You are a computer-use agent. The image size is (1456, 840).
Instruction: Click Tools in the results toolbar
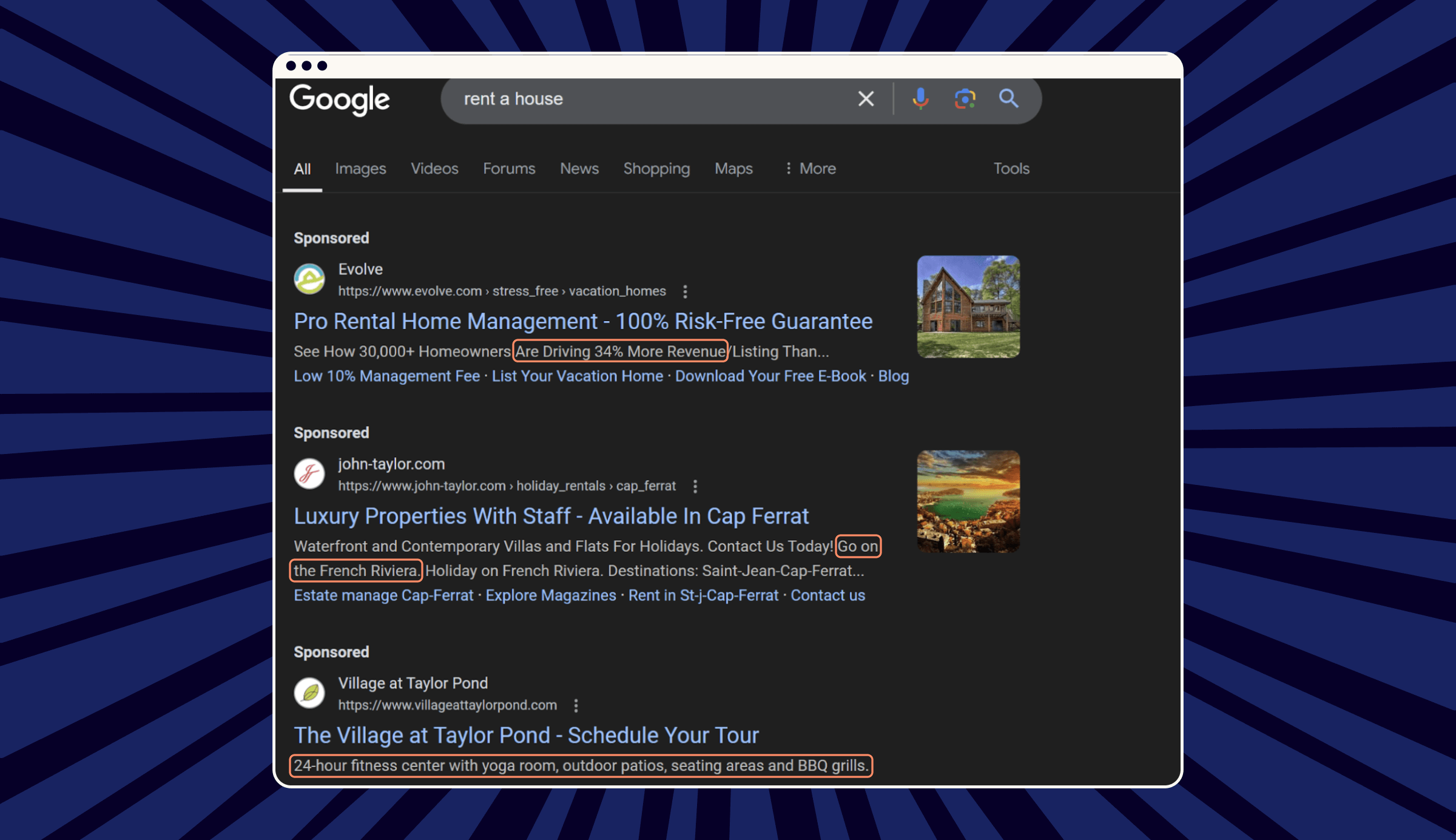click(1011, 169)
